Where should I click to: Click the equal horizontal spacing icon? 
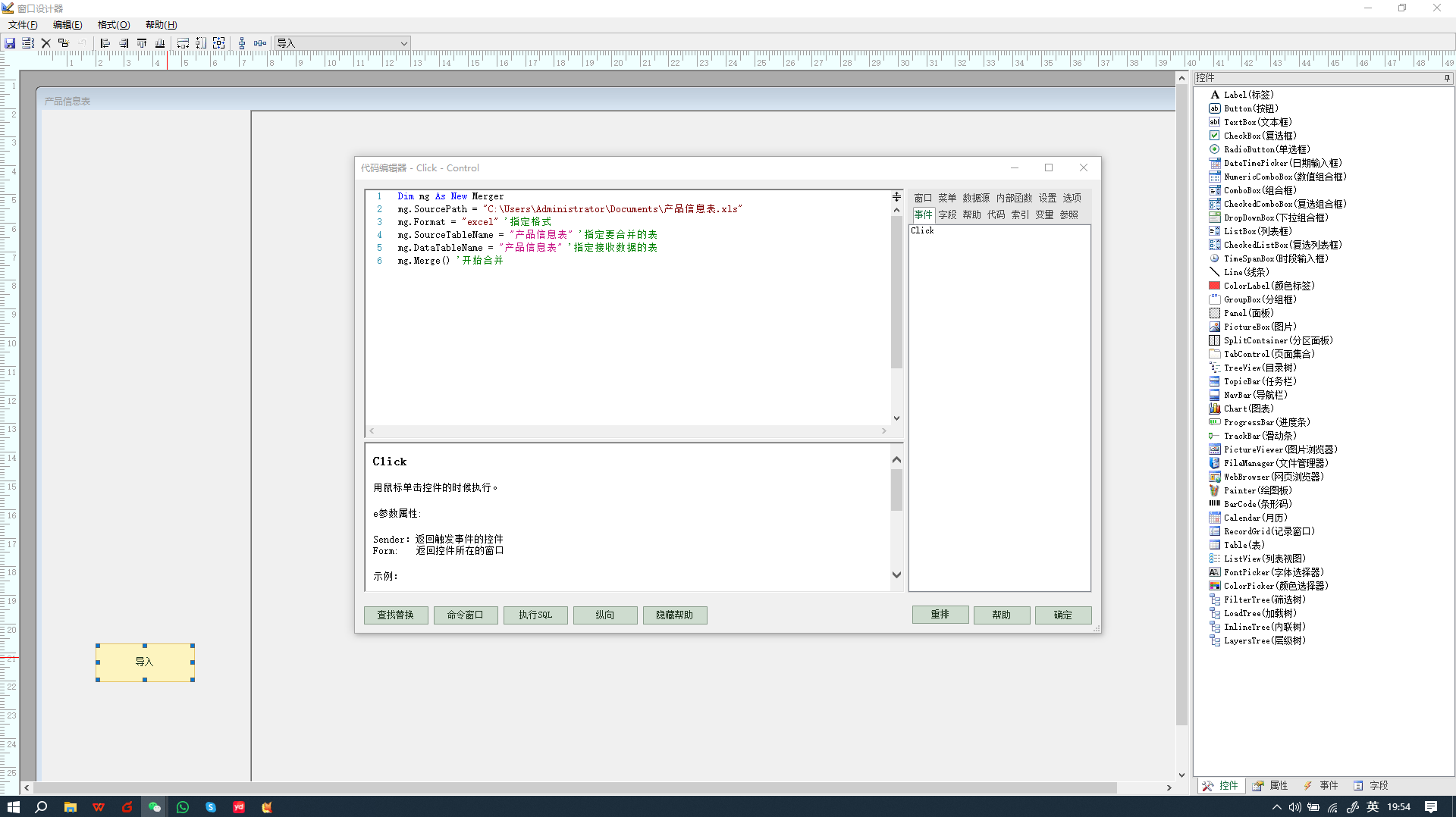tap(260, 43)
